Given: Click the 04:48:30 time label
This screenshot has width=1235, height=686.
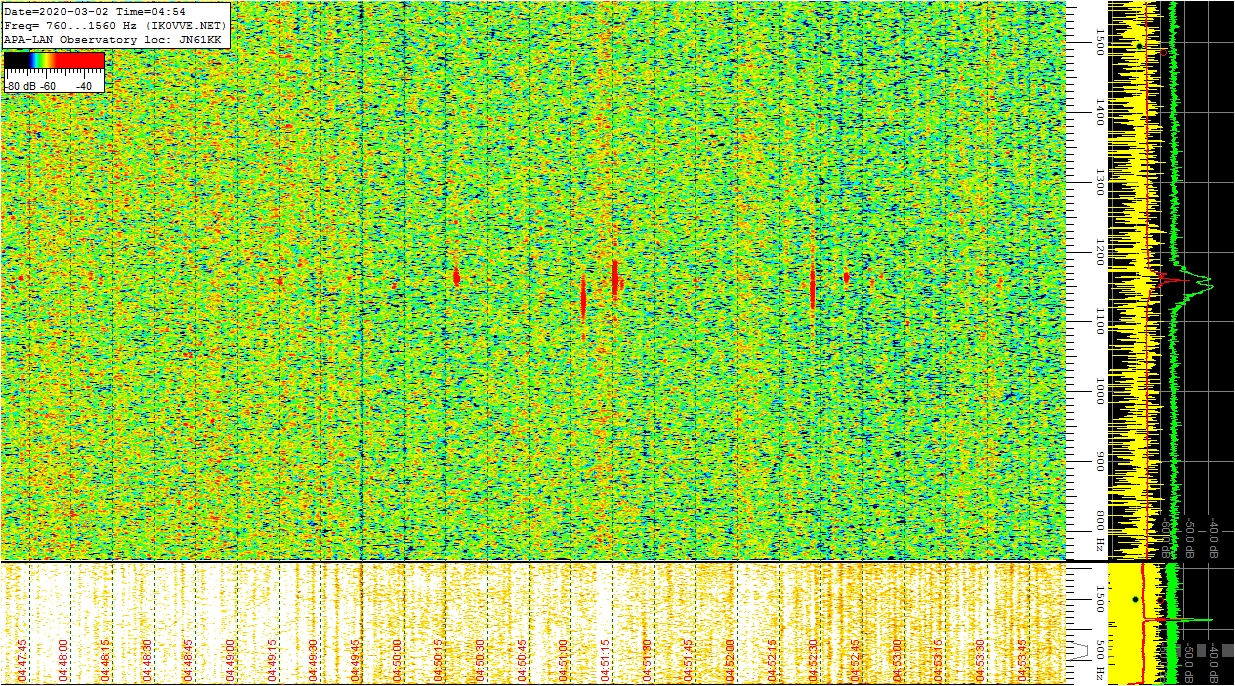Looking at the screenshot, I should point(148,659).
